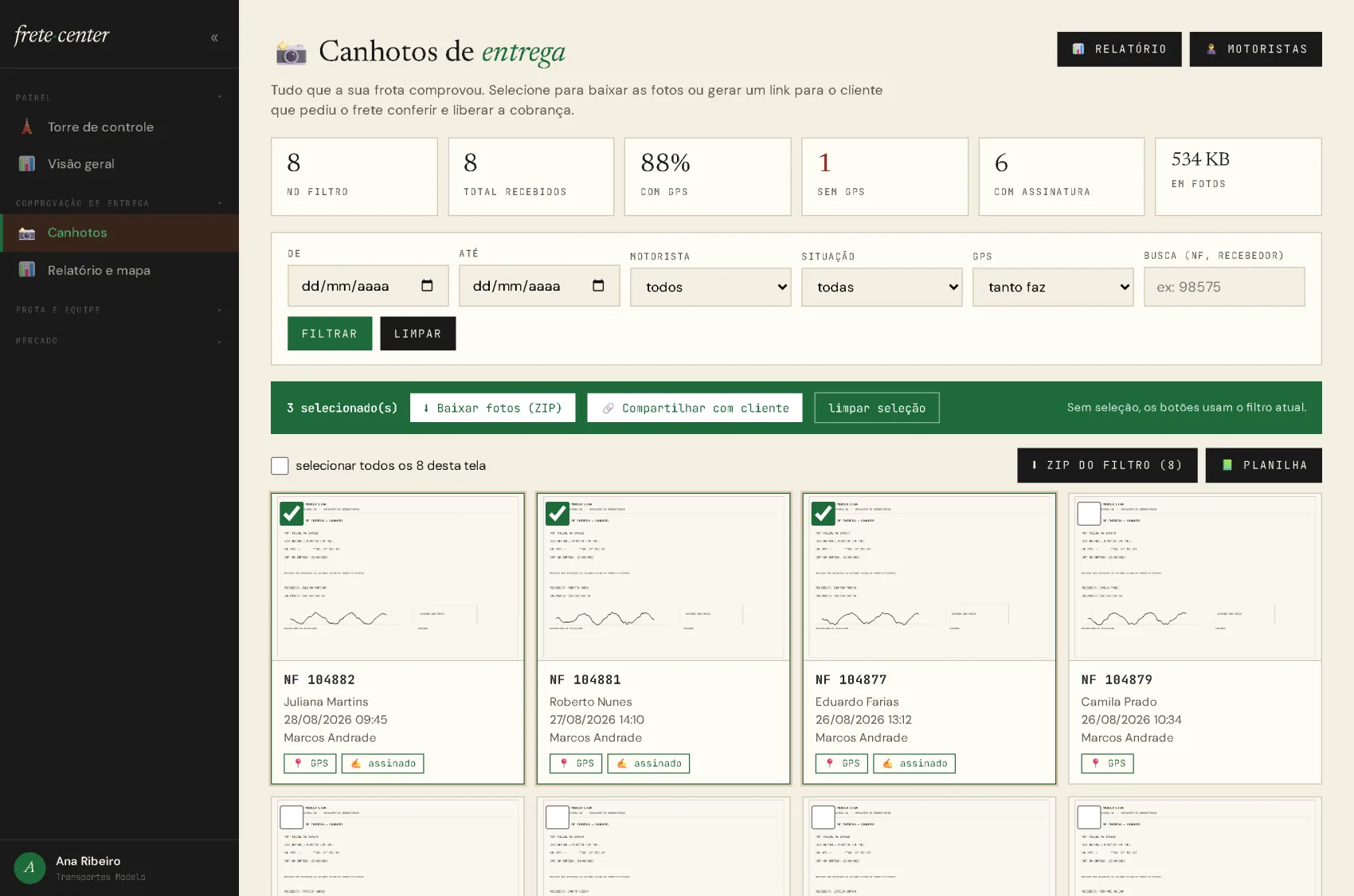1354x896 pixels.
Task: Click Compartilhar com cliente
Action: coord(695,408)
